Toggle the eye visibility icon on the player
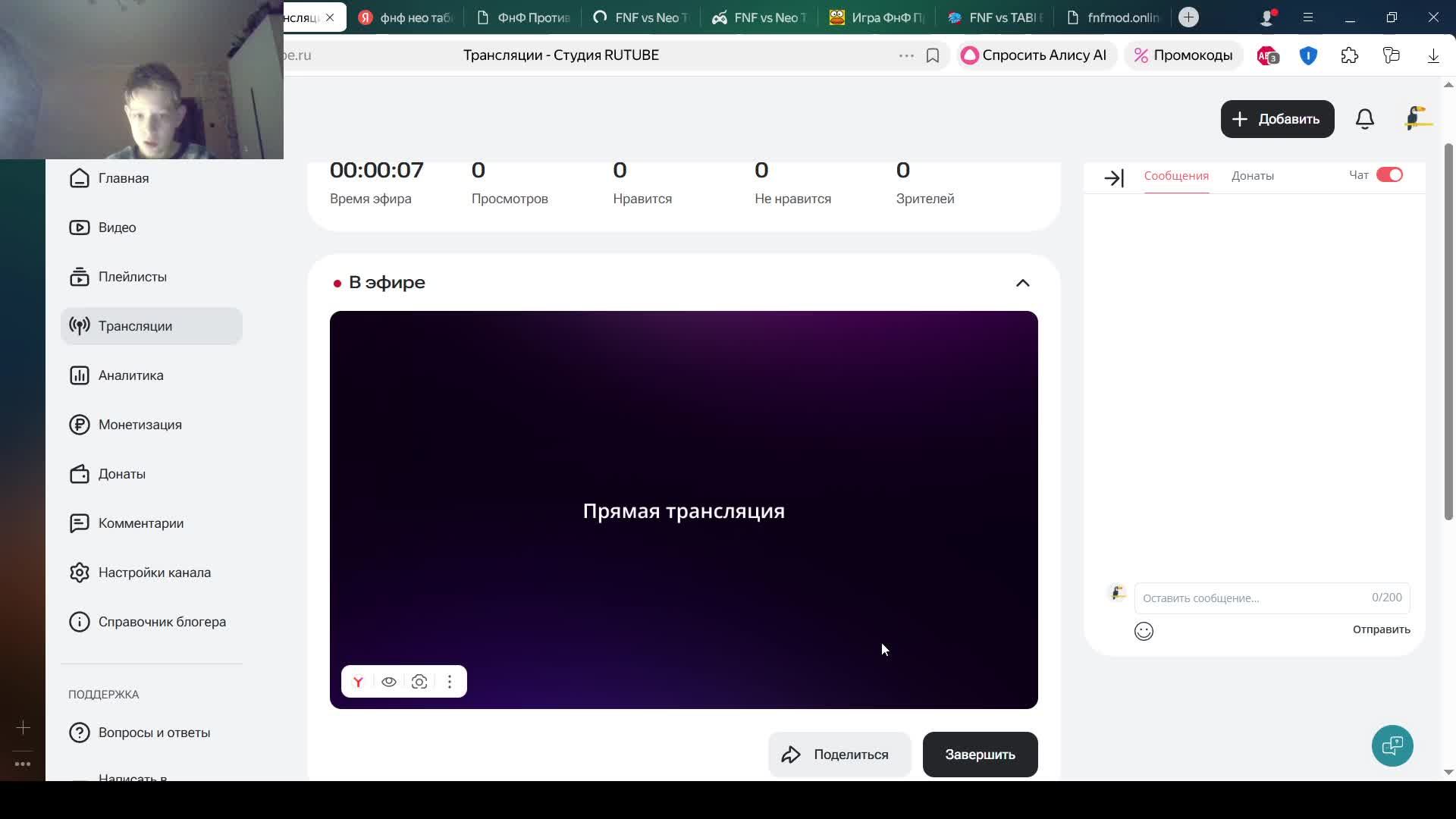This screenshot has width=1456, height=819. tap(389, 682)
